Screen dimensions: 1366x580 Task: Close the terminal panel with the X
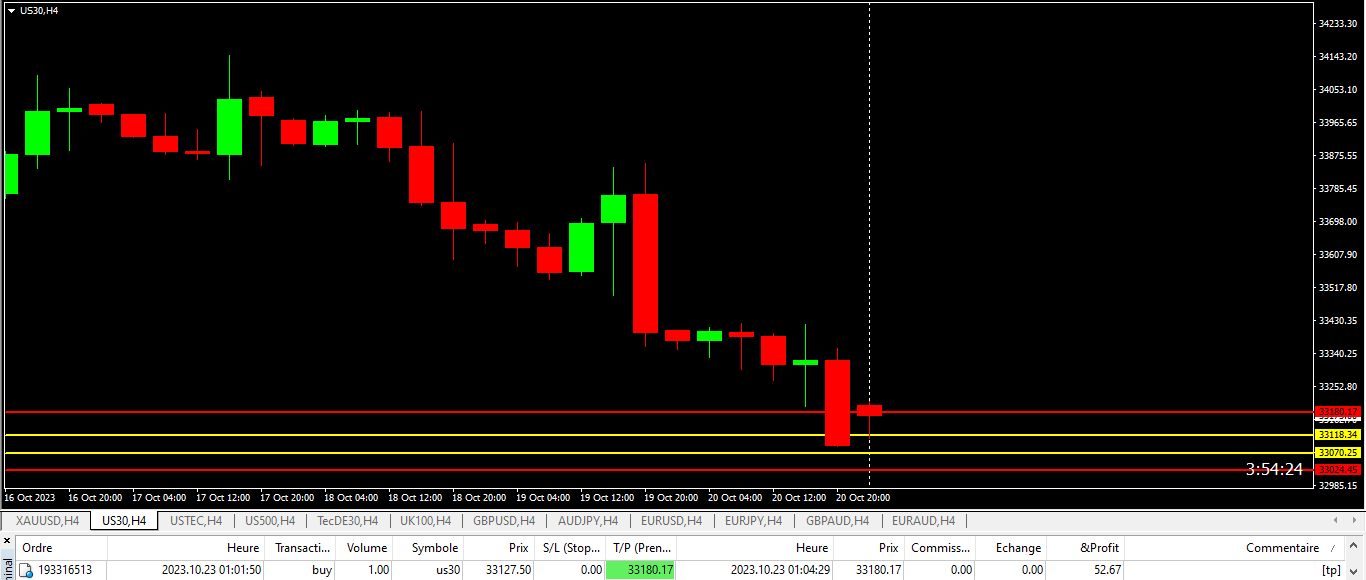tap(7, 541)
